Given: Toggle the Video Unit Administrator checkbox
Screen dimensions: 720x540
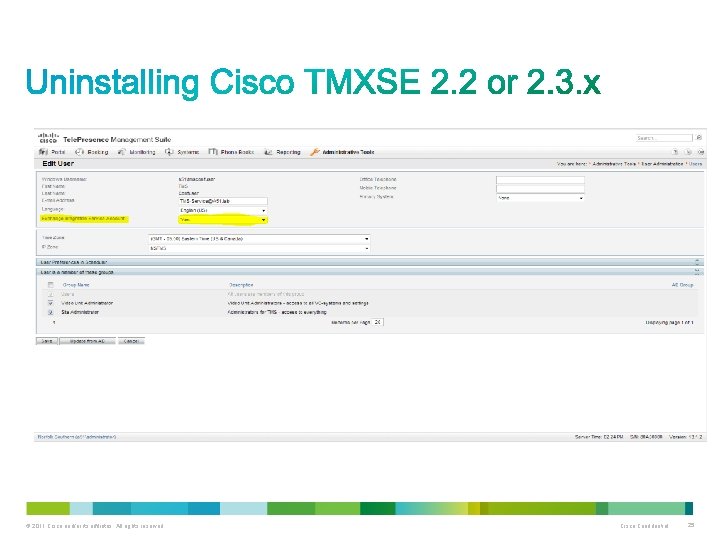Looking at the screenshot, I should (x=51, y=303).
